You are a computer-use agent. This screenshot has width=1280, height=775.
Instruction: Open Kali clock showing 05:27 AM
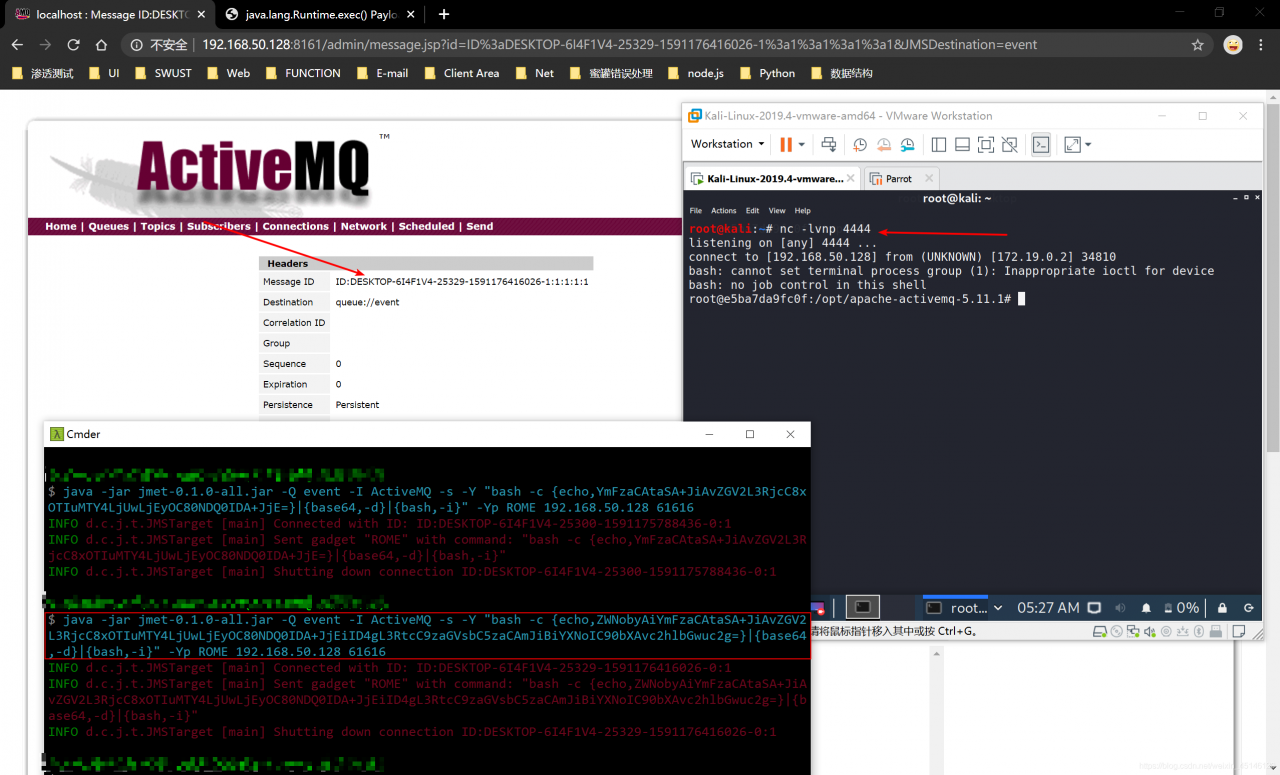pyautogui.click(x=1048, y=607)
